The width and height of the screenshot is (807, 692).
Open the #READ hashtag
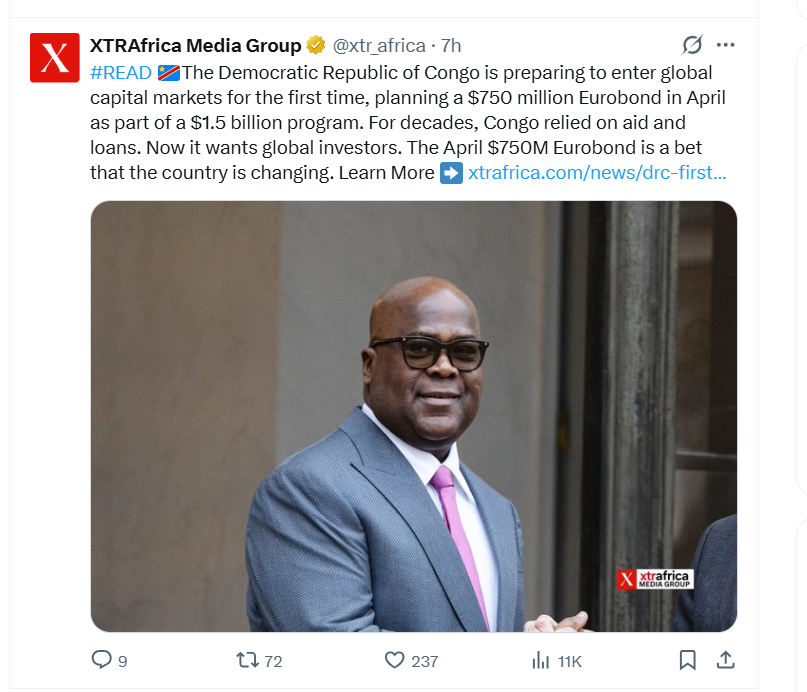point(121,73)
